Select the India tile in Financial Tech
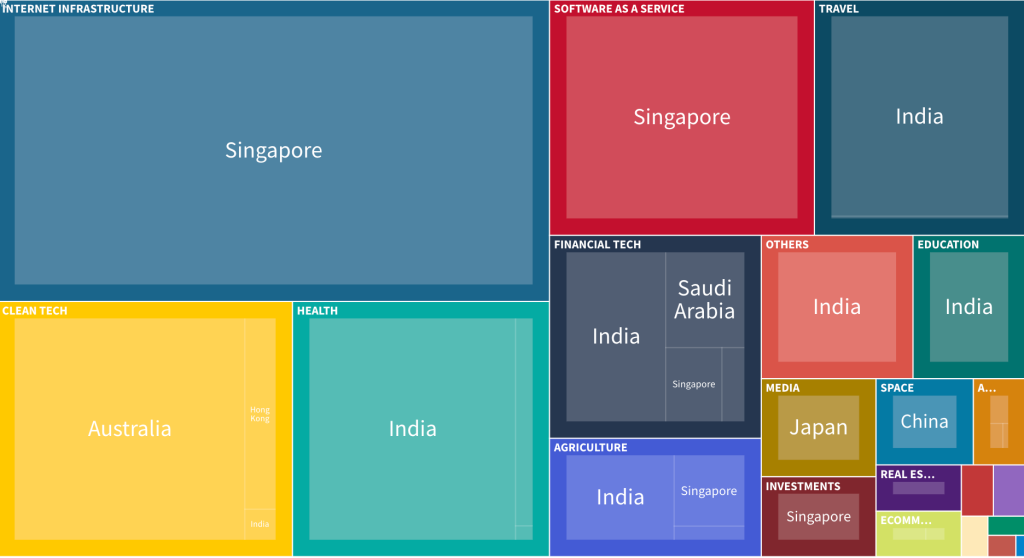The height and width of the screenshot is (558, 1024). pyautogui.click(x=616, y=336)
